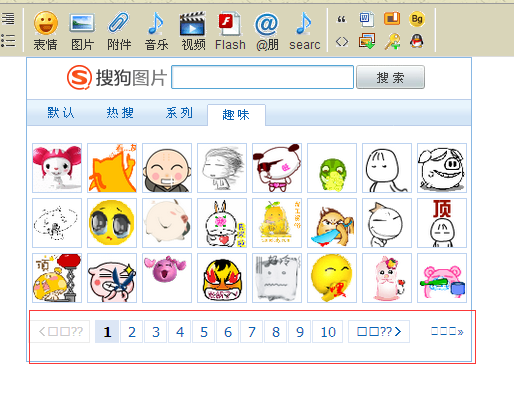514x418 pixels.
Task: Click the bulleted list icon
Action: coord(8,41)
